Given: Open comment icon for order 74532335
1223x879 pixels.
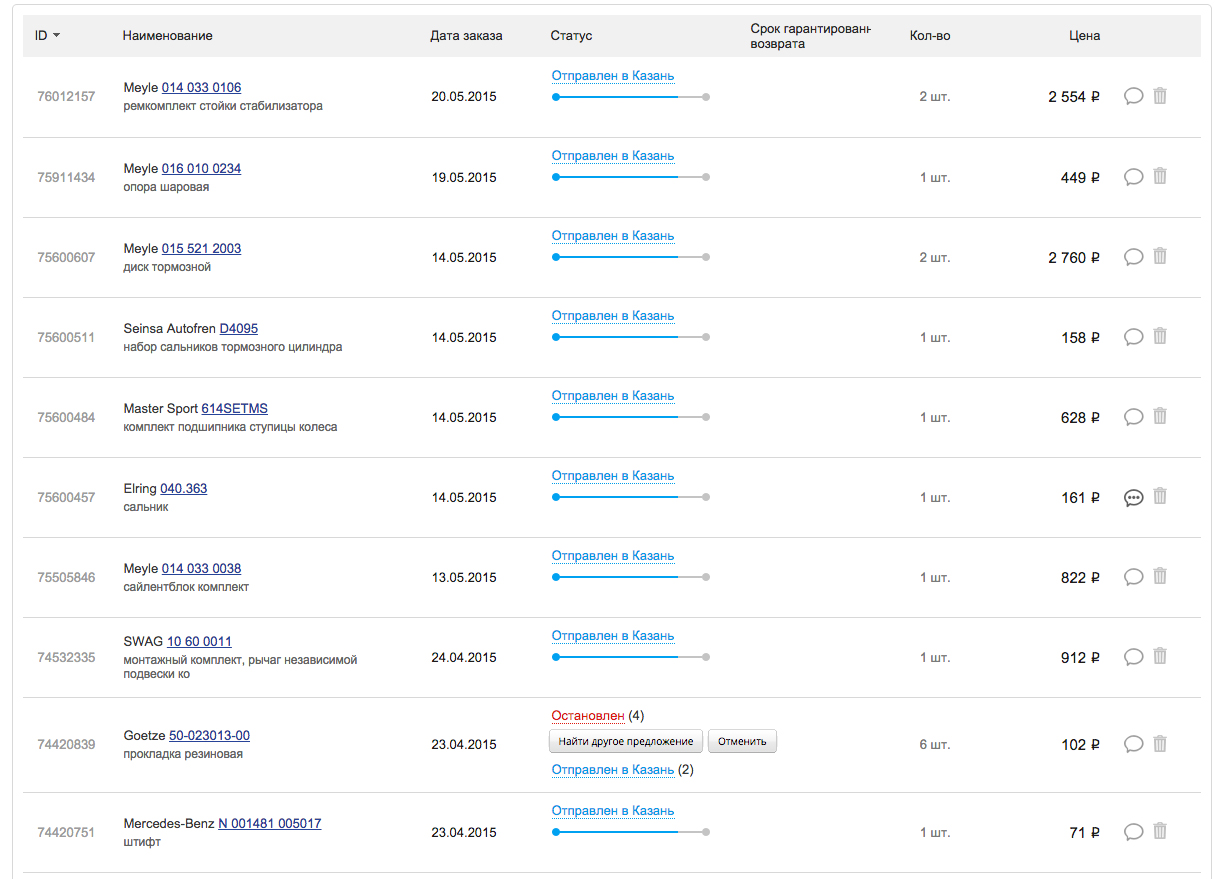Looking at the screenshot, I should [1133, 657].
